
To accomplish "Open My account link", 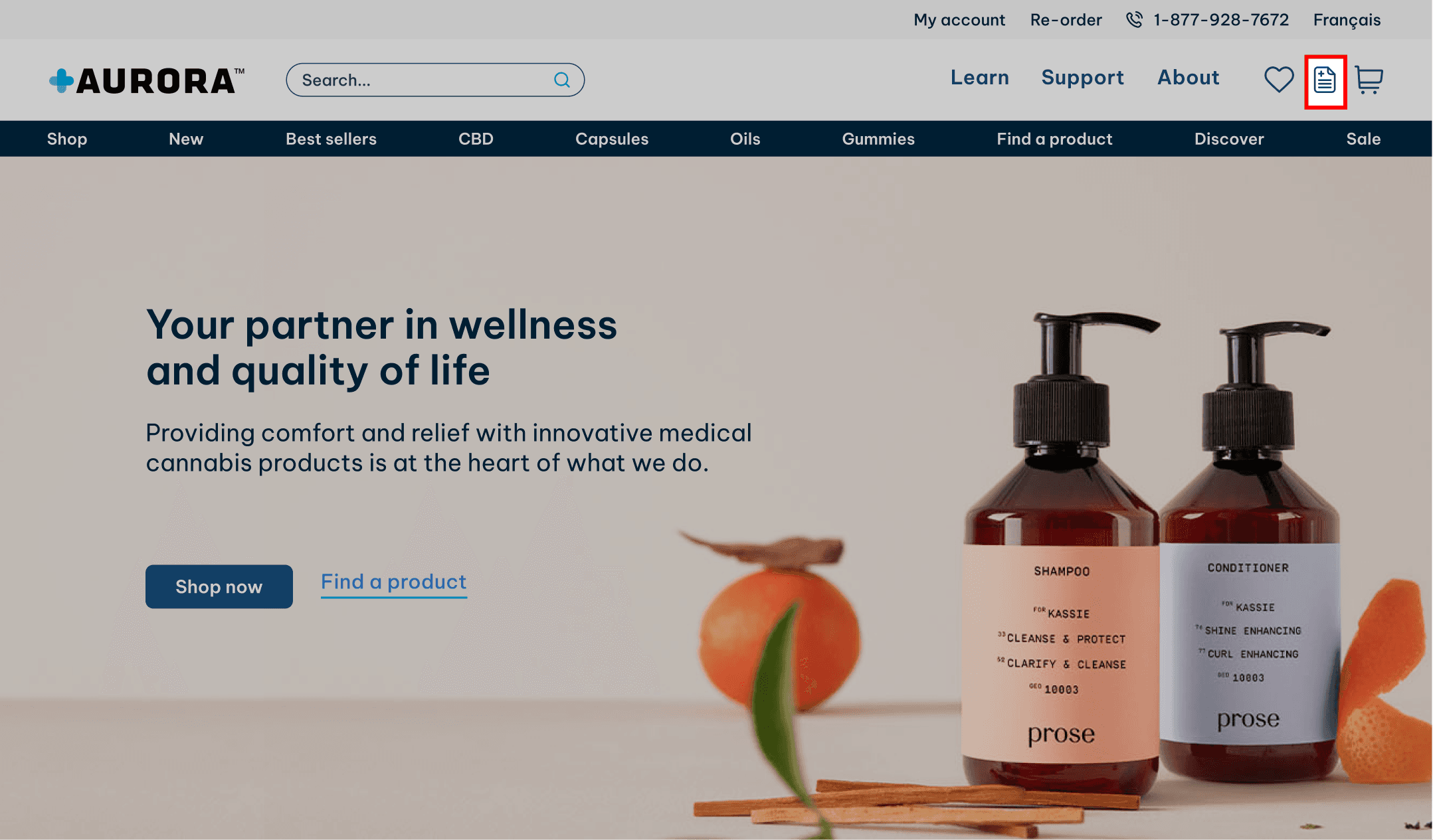I will (959, 20).
